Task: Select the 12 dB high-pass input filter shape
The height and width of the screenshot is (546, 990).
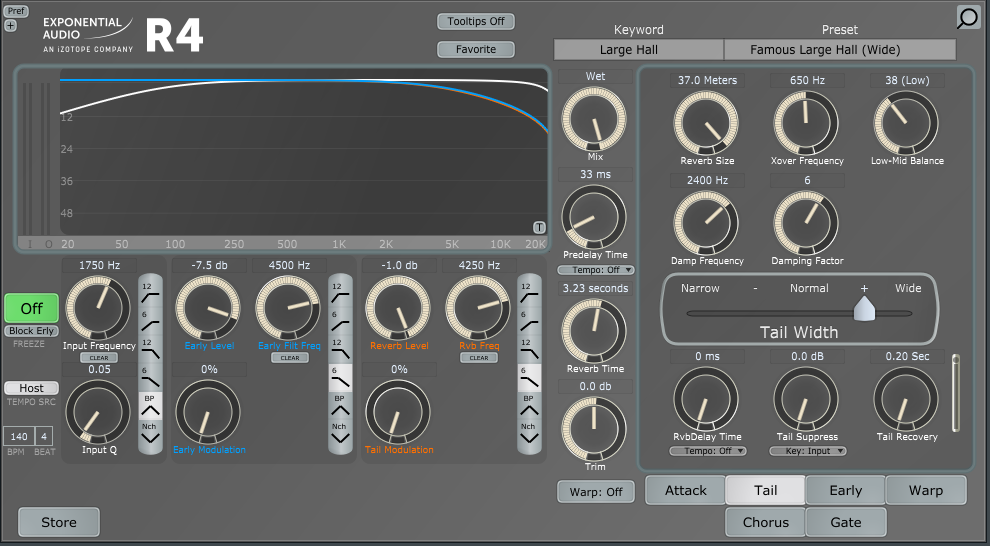Action: (150, 292)
